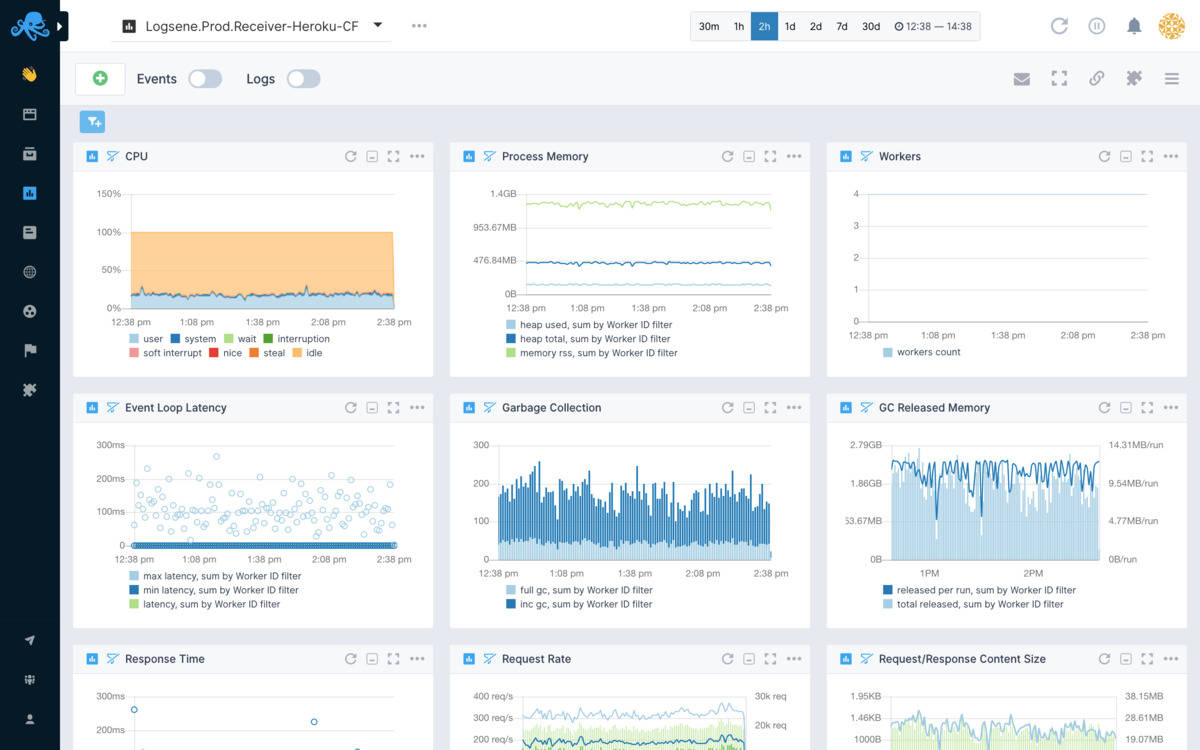
Task: Click the green add component button
Action: (x=99, y=78)
